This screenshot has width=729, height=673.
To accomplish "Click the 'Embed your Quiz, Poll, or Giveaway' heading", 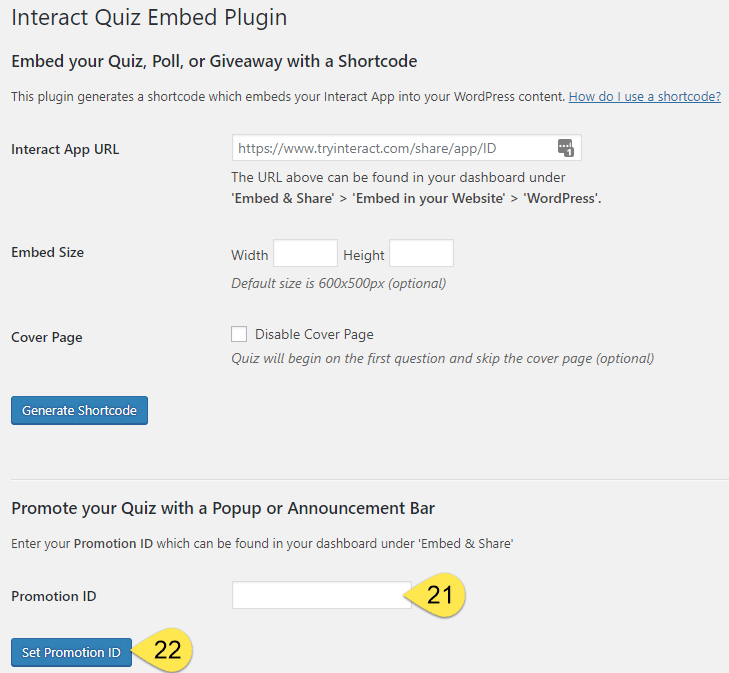I will 214,61.
